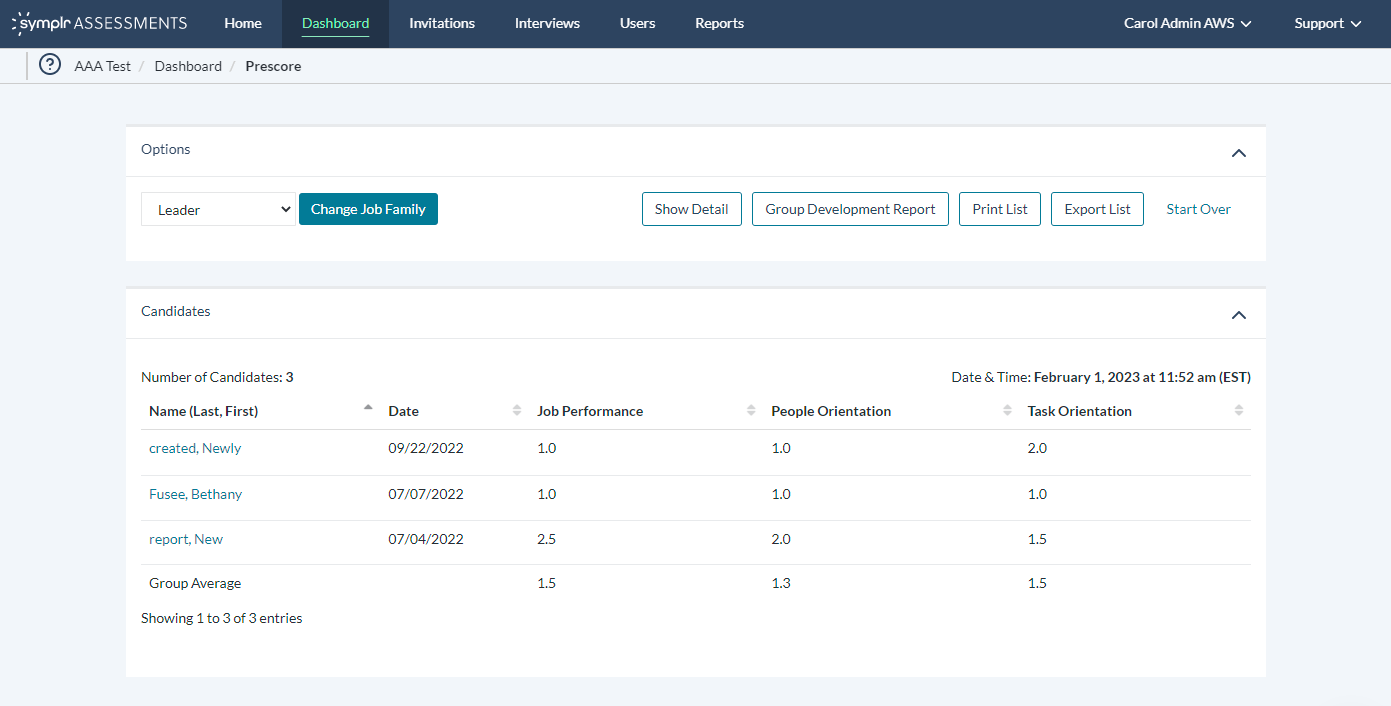Click the help question mark icon

pyautogui.click(x=50, y=65)
